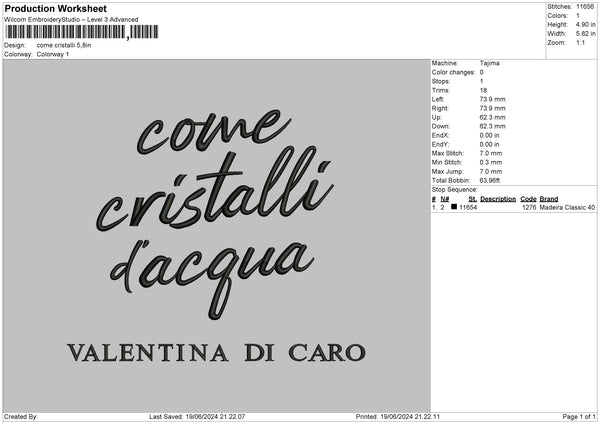Screen dimensions: 600x424
Task: Select the 'Colorway 1' value
Action: click(53, 54)
